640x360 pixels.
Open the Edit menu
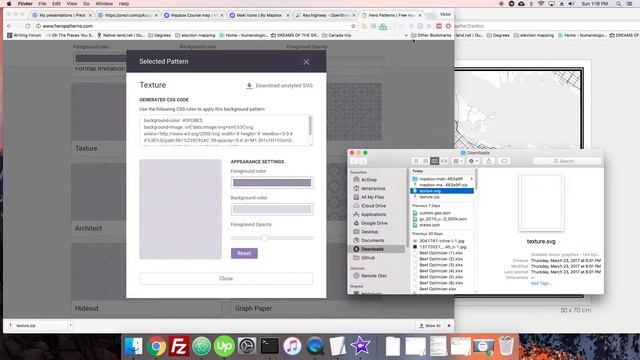[x=56, y=4]
